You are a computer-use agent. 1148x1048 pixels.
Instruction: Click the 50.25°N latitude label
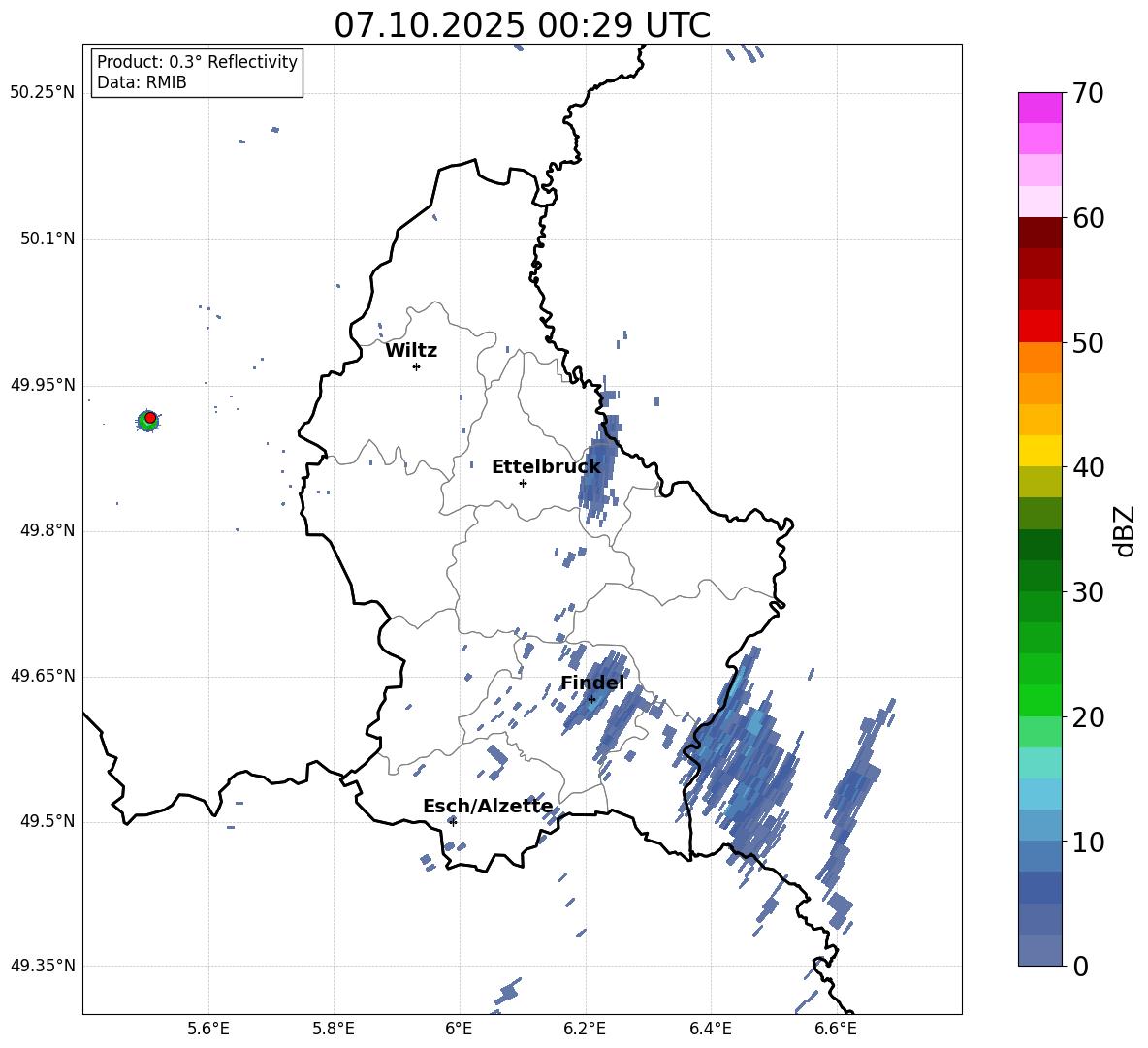[x=43, y=93]
